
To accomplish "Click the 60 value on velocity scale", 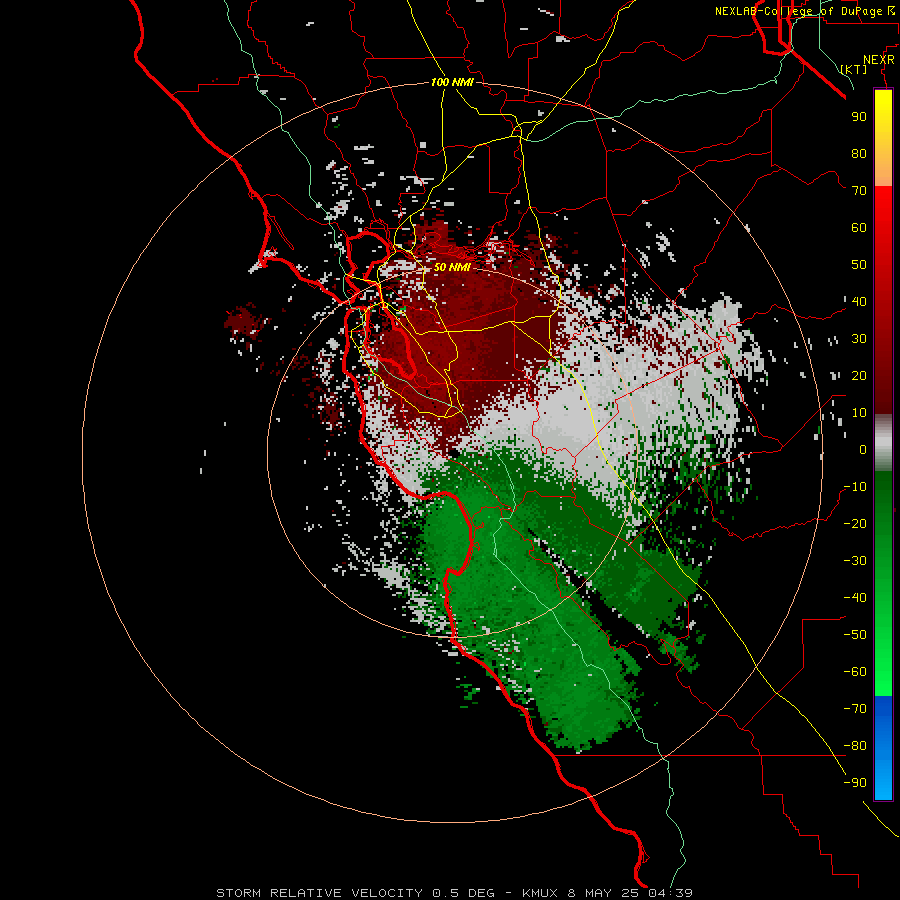I will click(x=859, y=228).
